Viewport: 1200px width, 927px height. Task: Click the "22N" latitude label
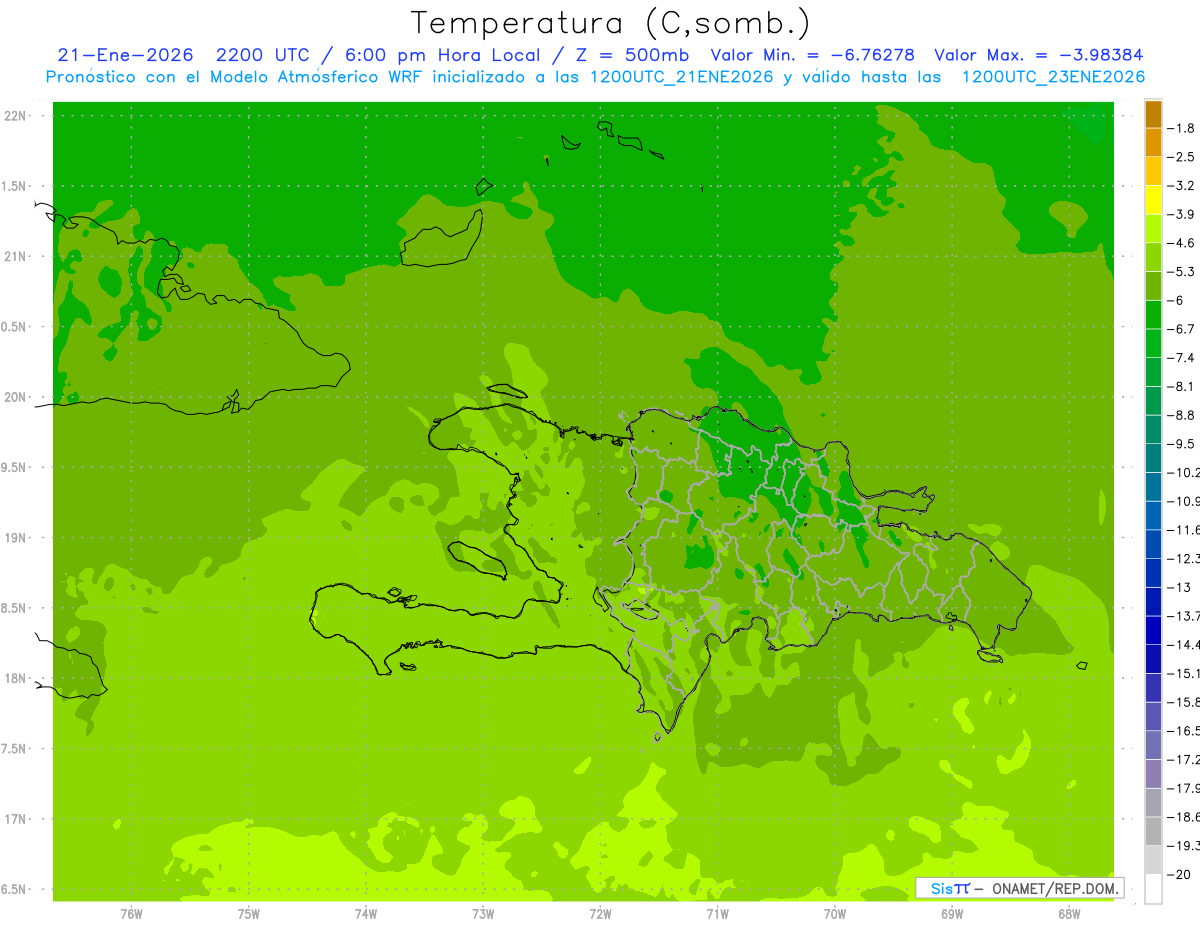(15, 116)
